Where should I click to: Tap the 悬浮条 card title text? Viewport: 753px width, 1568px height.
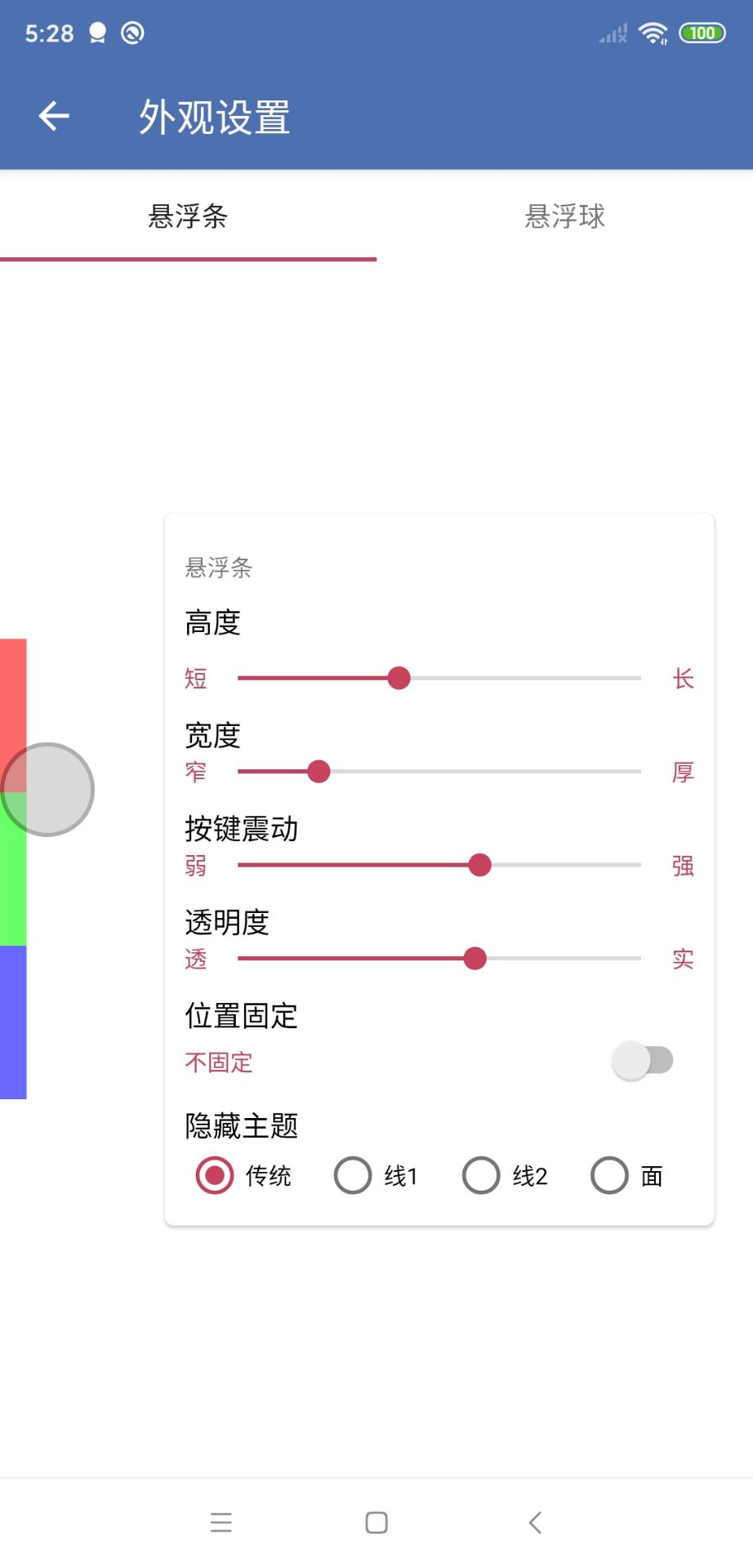pos(218,568)
